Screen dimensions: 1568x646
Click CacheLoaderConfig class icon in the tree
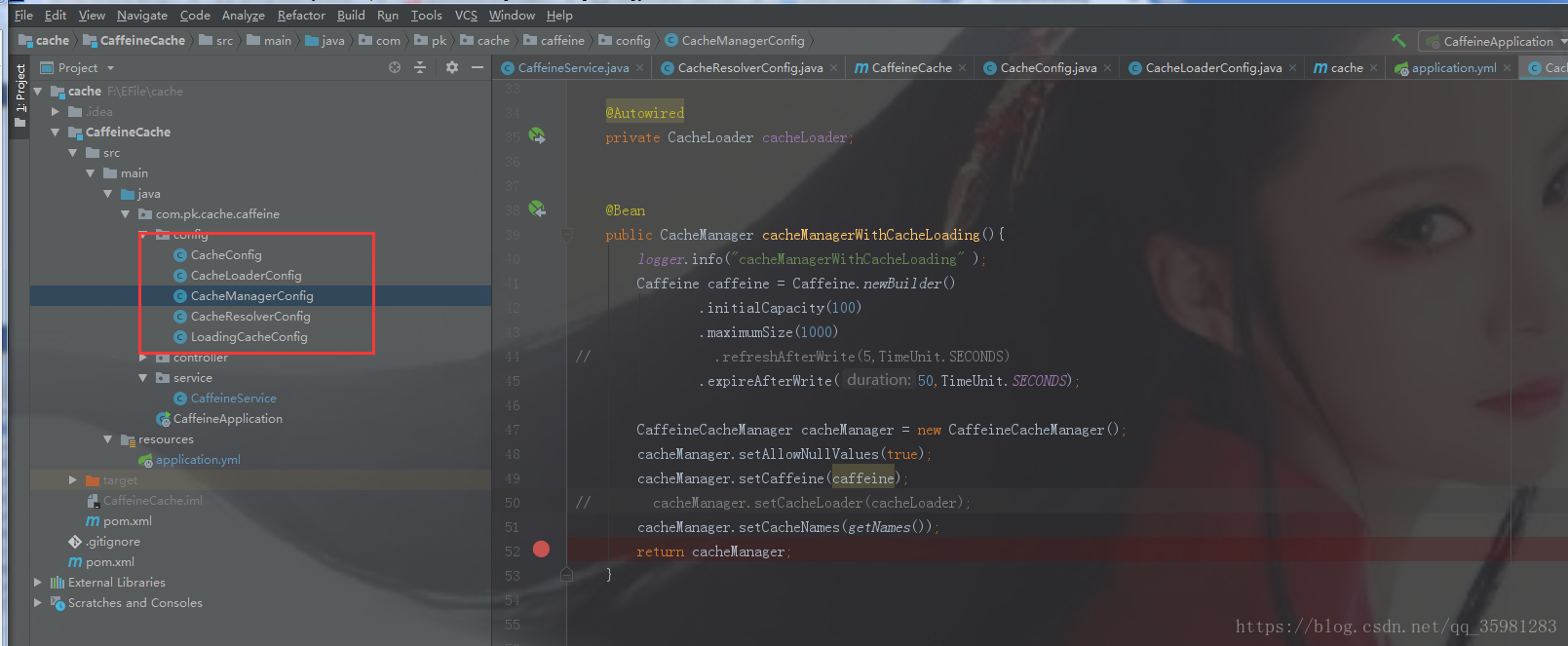180,276
